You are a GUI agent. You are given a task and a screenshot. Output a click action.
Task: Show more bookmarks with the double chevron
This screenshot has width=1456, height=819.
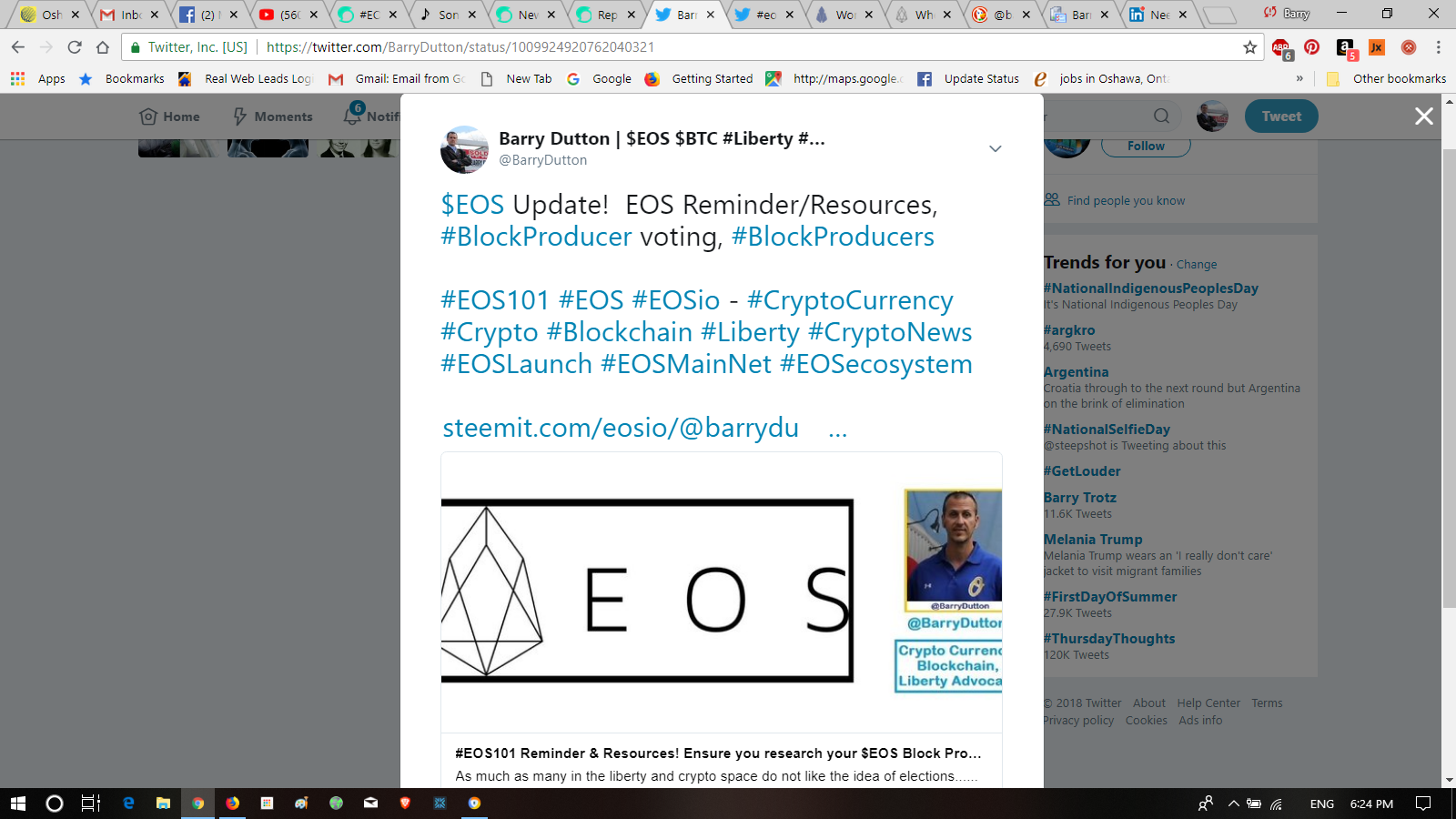tap(1299, 79)
